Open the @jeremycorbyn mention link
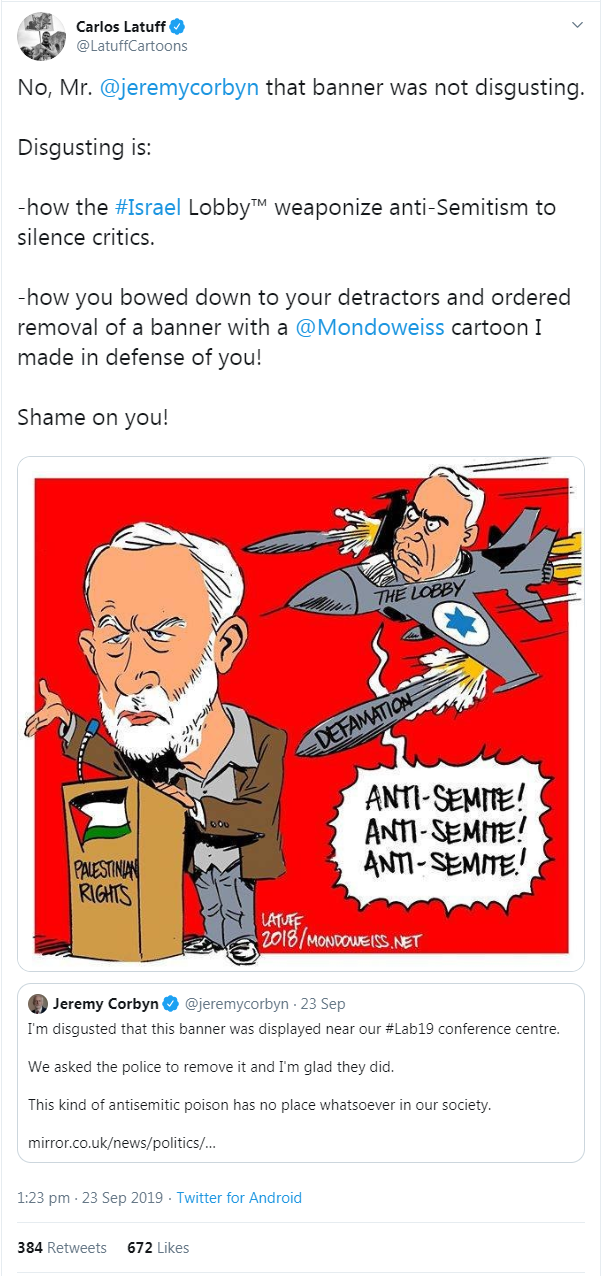603x1276 pixels. (x=180, y=88)
